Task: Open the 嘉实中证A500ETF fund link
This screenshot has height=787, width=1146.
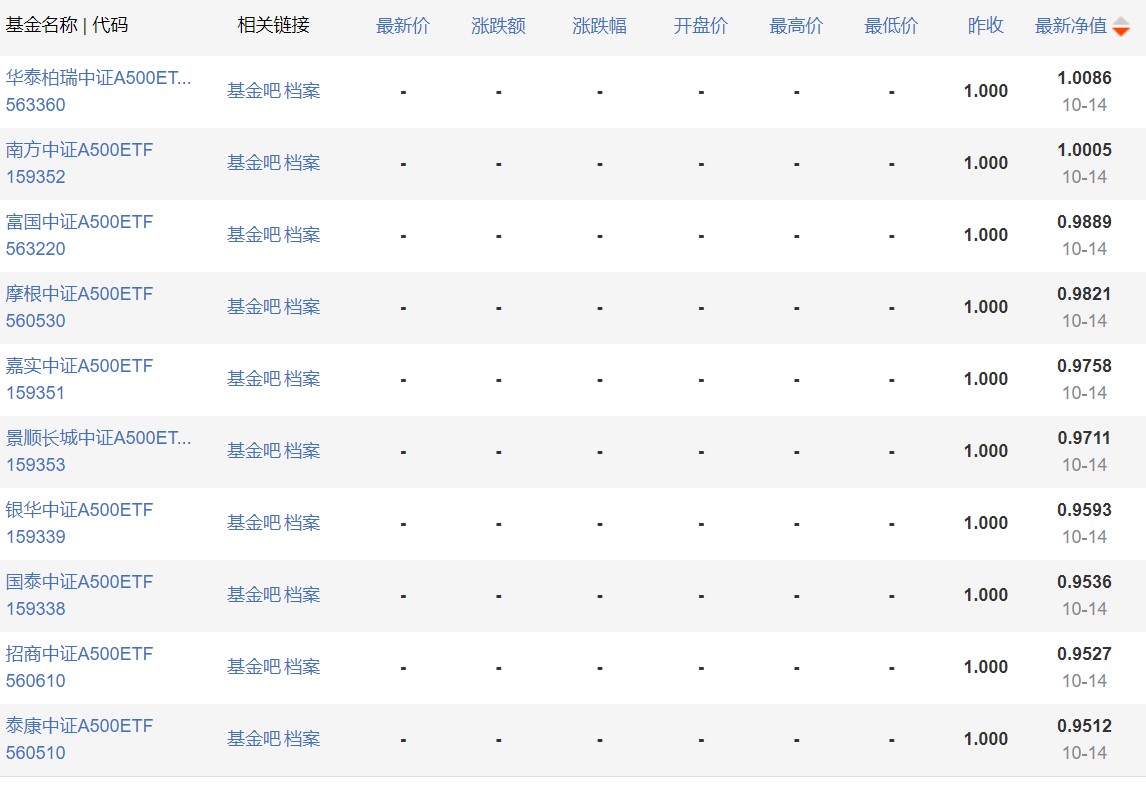Action: coord(80,365)
